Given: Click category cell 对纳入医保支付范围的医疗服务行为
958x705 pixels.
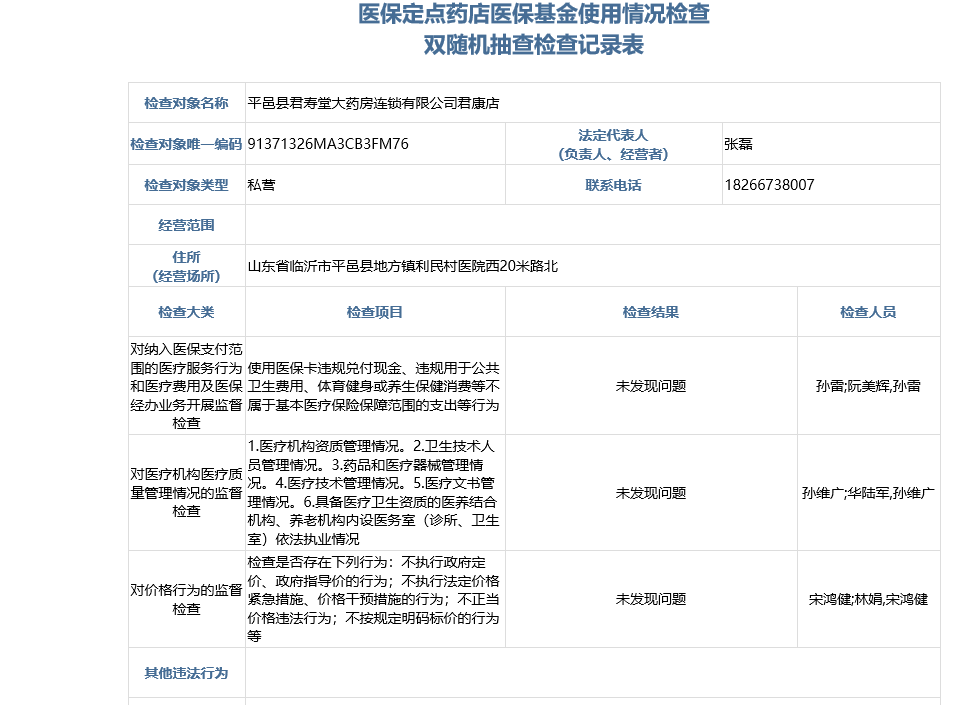Looking at the screenshot, I should (186, 386).
